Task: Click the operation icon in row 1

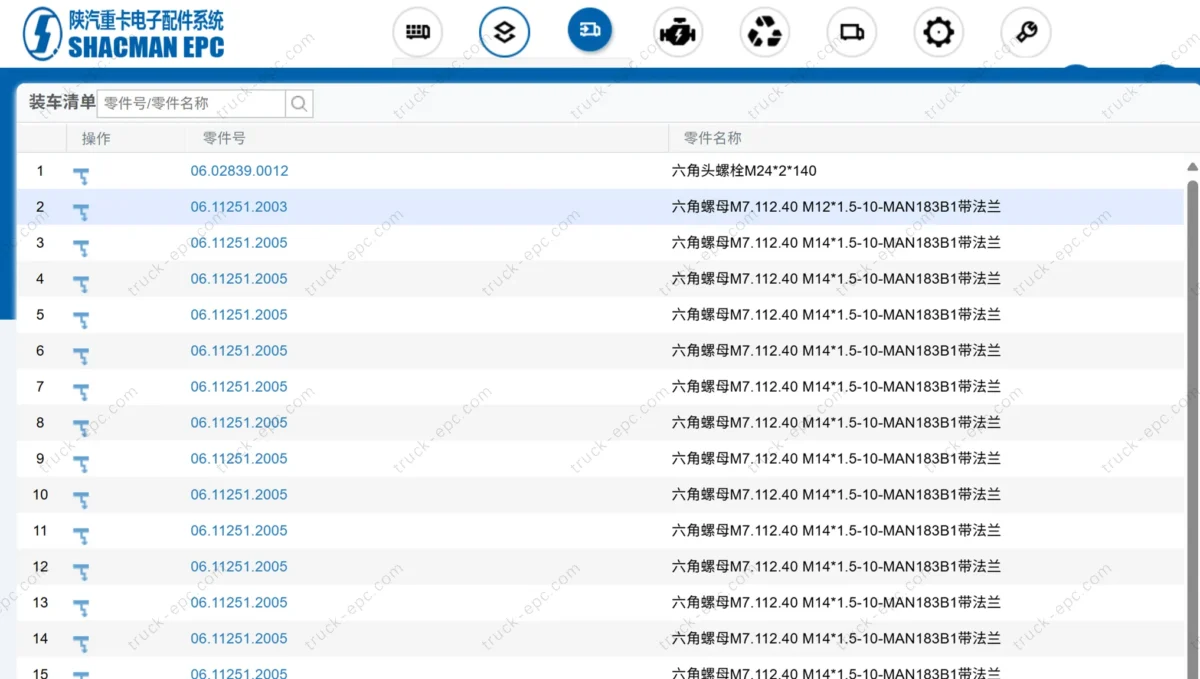Action: 81,176
